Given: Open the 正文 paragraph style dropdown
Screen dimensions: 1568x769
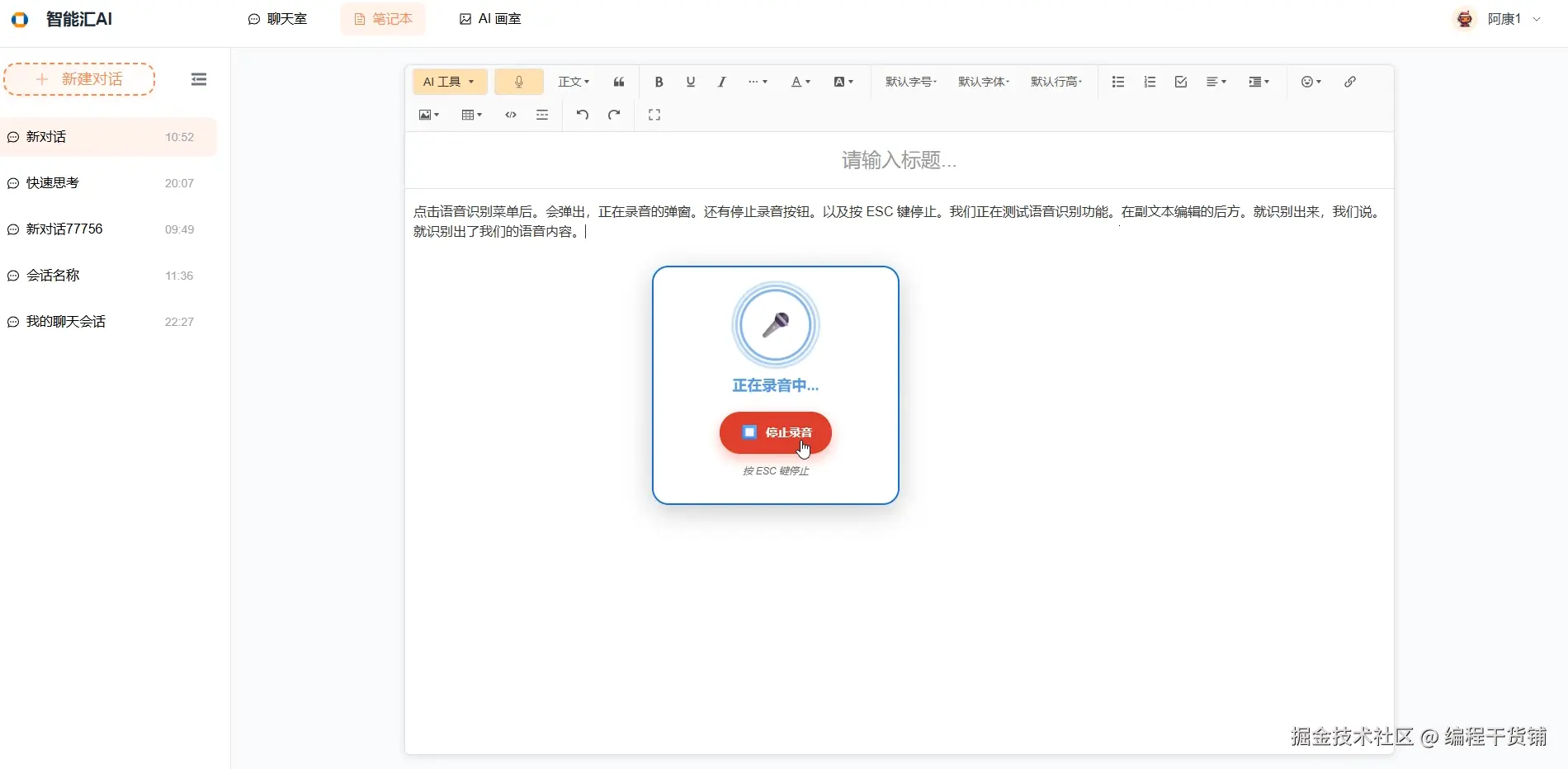Looking at the screenshot, I should 573,82.
